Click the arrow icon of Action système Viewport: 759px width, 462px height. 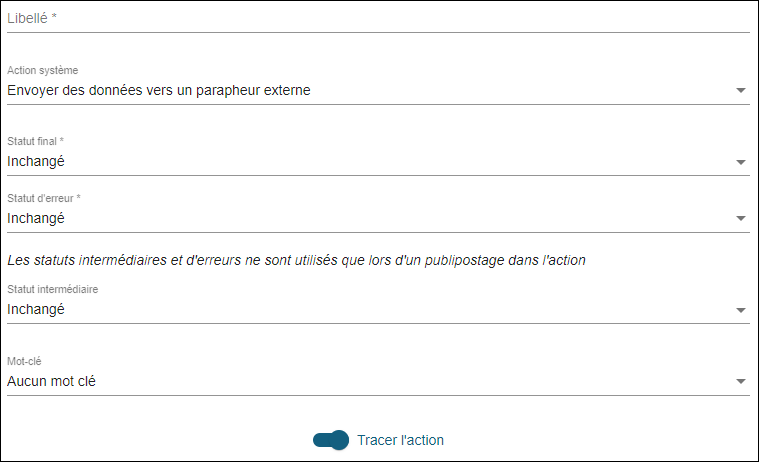tap(741, 91)
